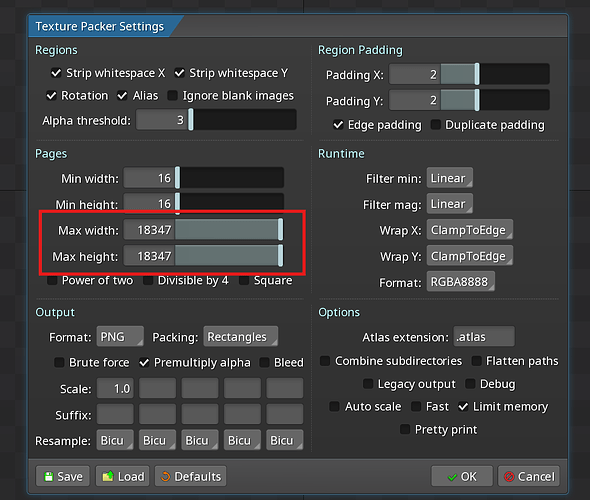
Task: Uncheck the Alias checkbox
Action: pos(122,96)
